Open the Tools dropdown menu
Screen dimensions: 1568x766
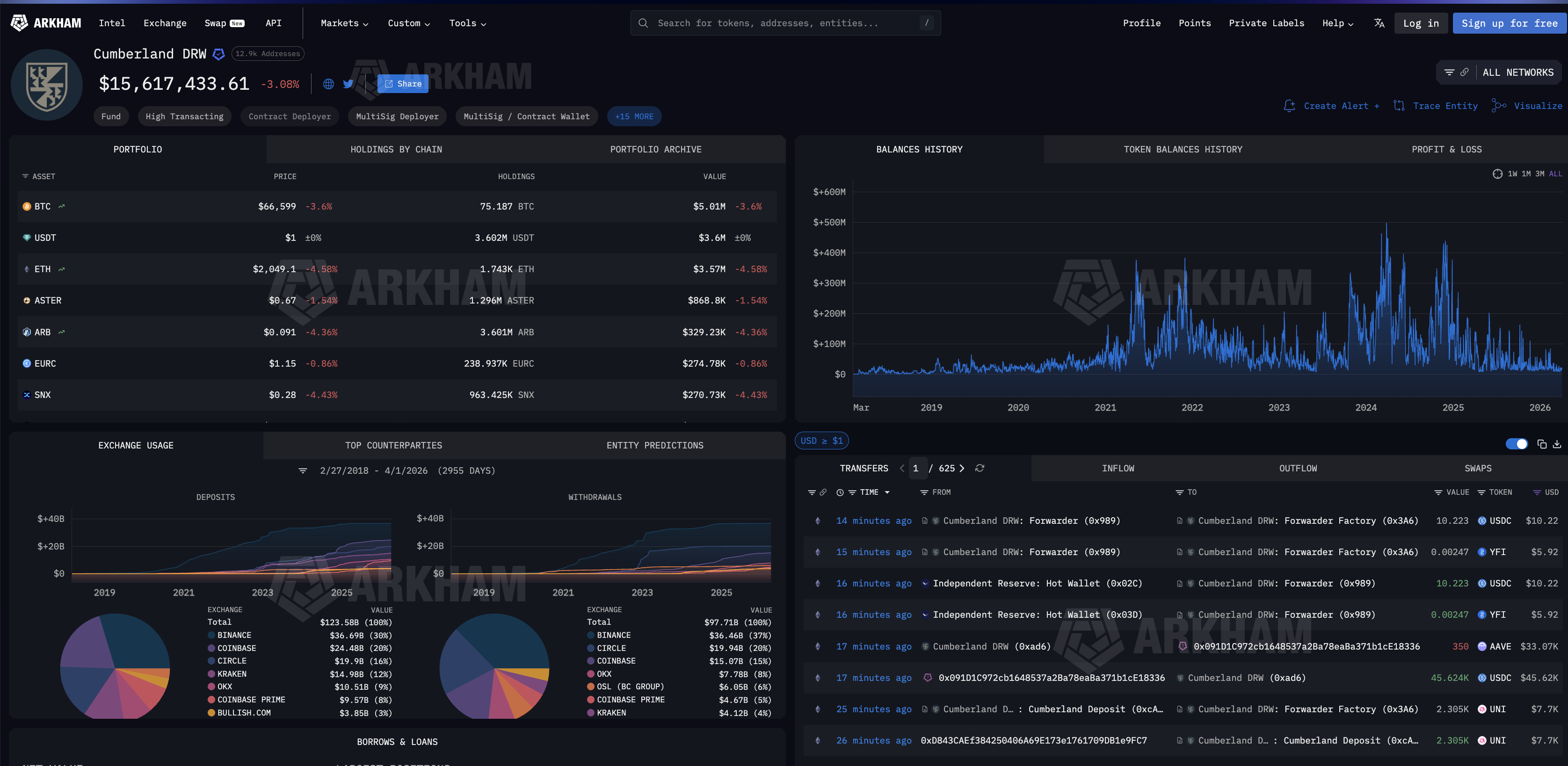467,23
